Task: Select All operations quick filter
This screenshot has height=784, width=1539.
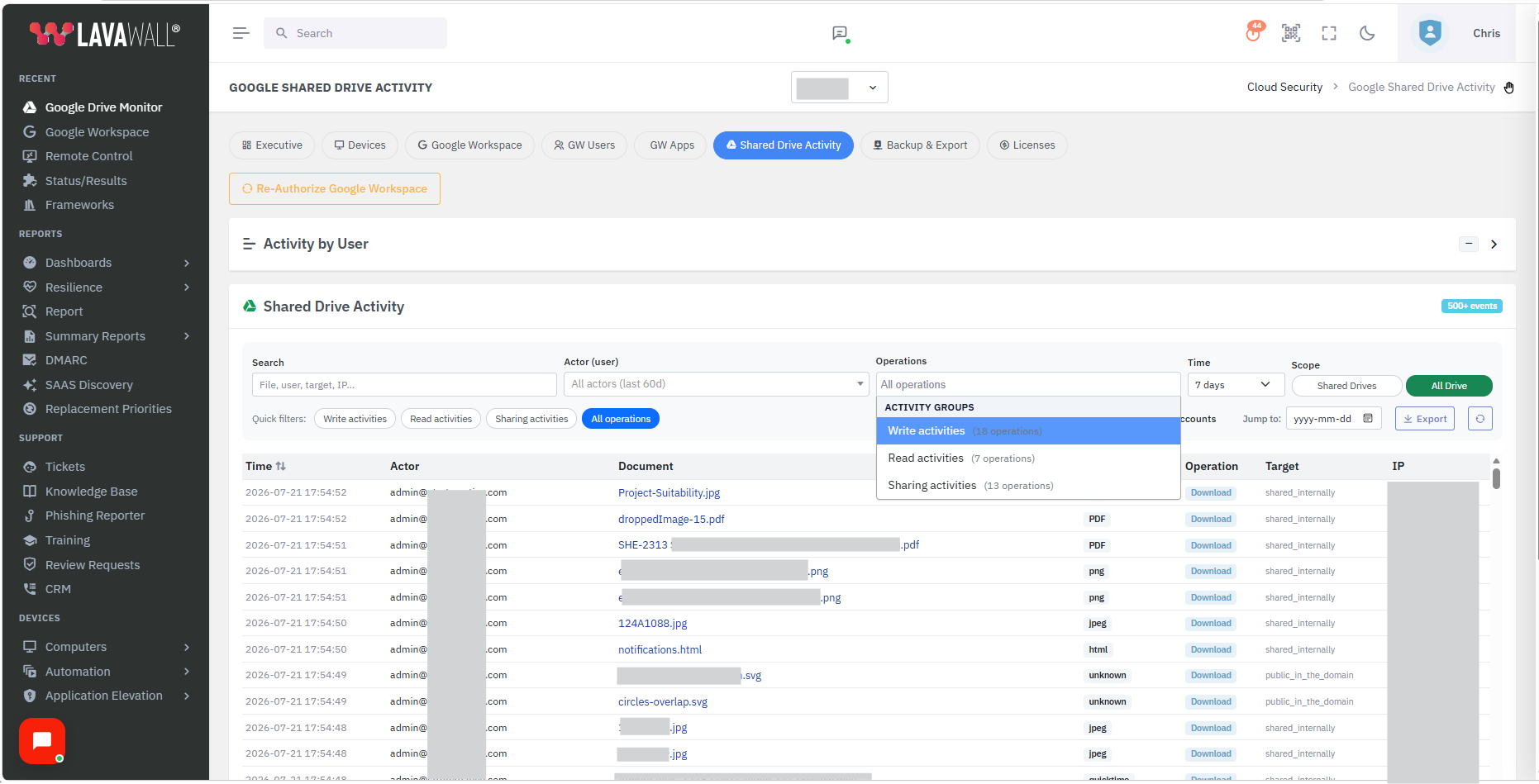Action: pyautogui.click(x=621, y=419)
